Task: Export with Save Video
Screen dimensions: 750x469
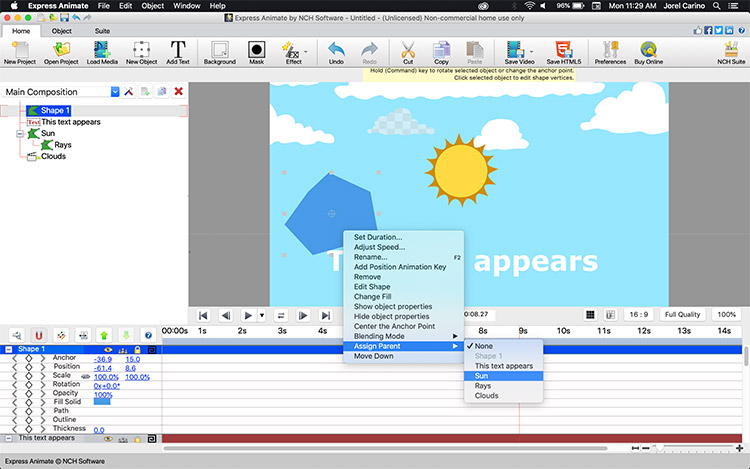Action: (517, 53)
